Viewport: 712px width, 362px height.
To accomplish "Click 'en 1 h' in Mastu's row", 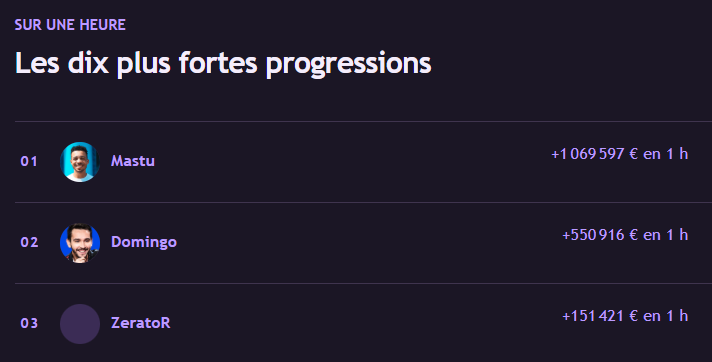I will click(666, 154).
